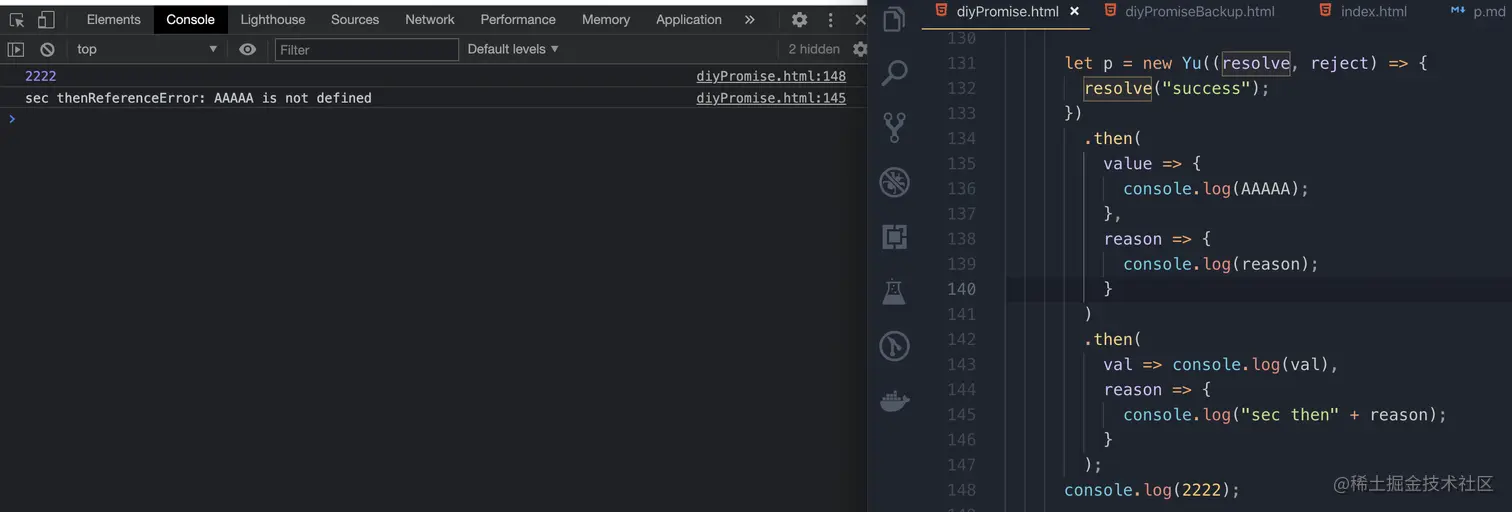Open the Run and Debug bug icon
The width and height of the screenshot is (1512, 512).
894,182
